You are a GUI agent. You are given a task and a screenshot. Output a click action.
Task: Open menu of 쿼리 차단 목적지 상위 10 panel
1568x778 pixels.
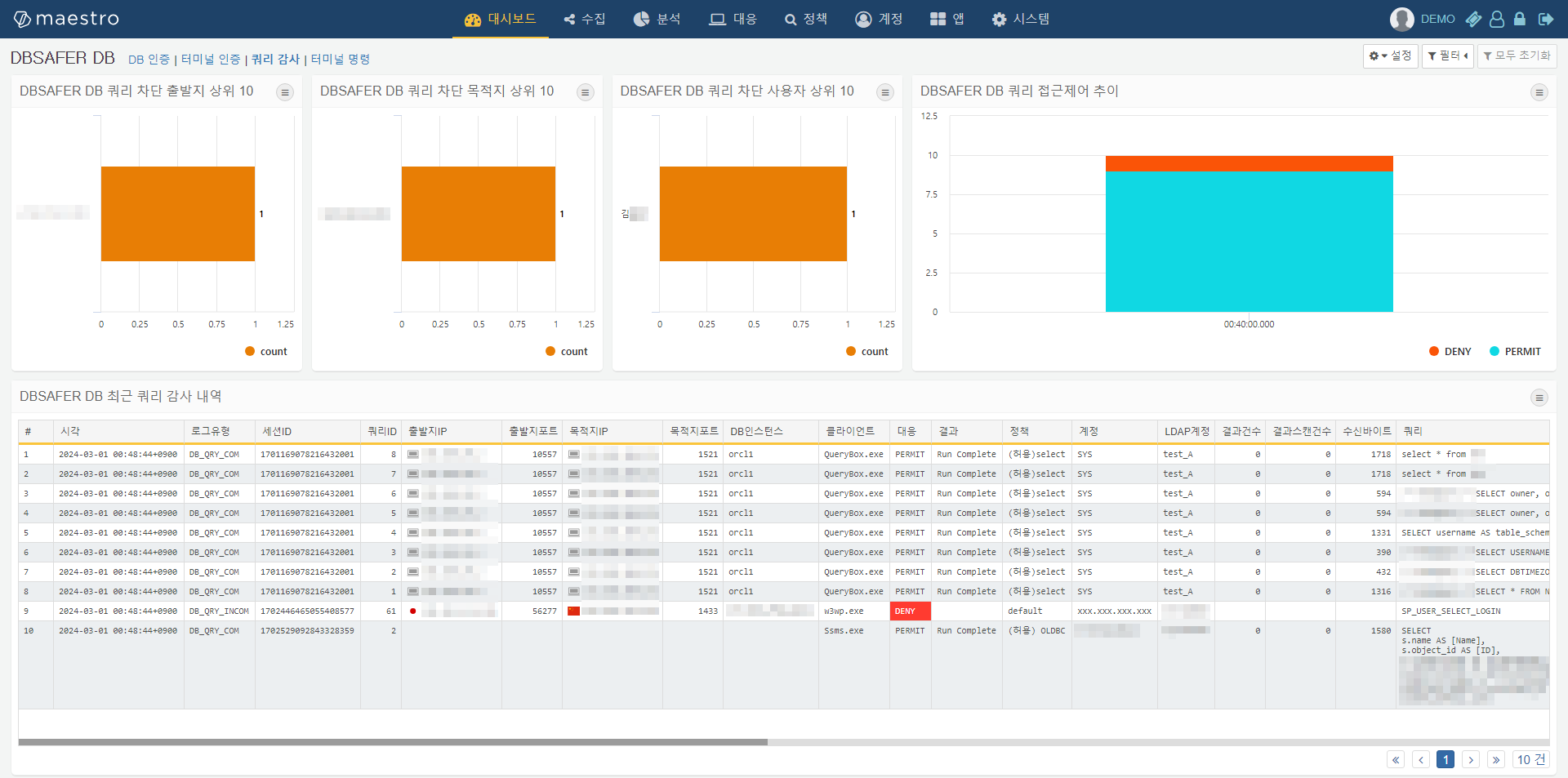point(586,92)
